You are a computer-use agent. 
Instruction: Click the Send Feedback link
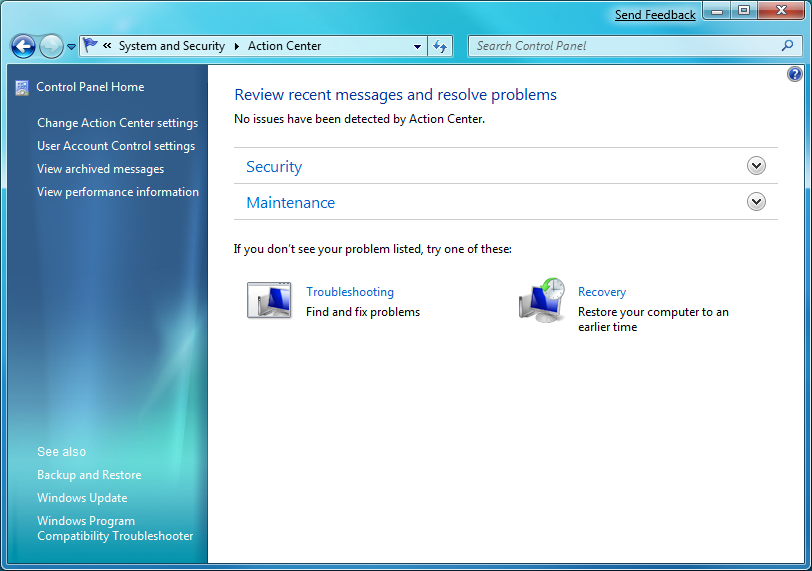(655, 15)
